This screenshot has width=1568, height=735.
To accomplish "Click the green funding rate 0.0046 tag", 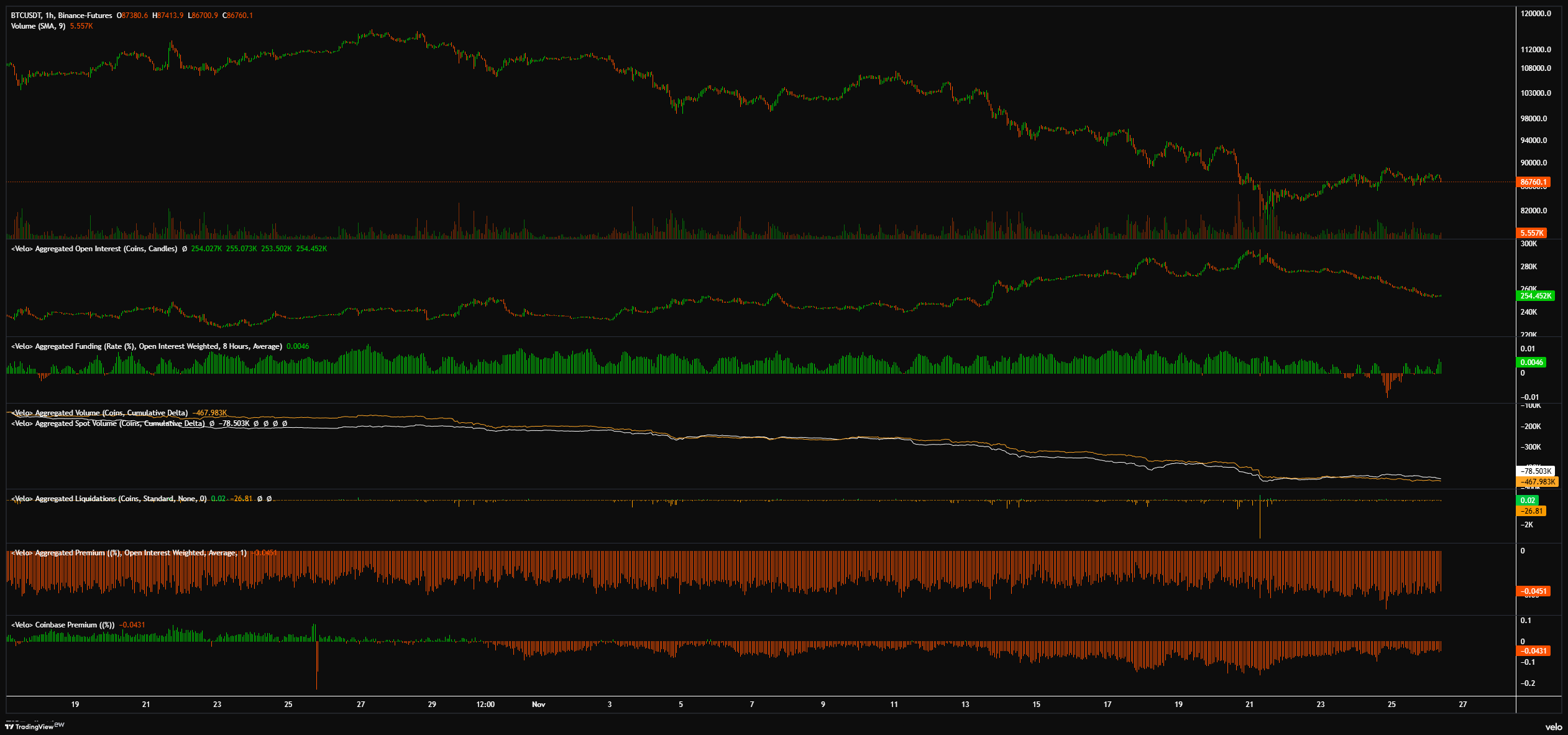I will click(x=1531, y=363).
